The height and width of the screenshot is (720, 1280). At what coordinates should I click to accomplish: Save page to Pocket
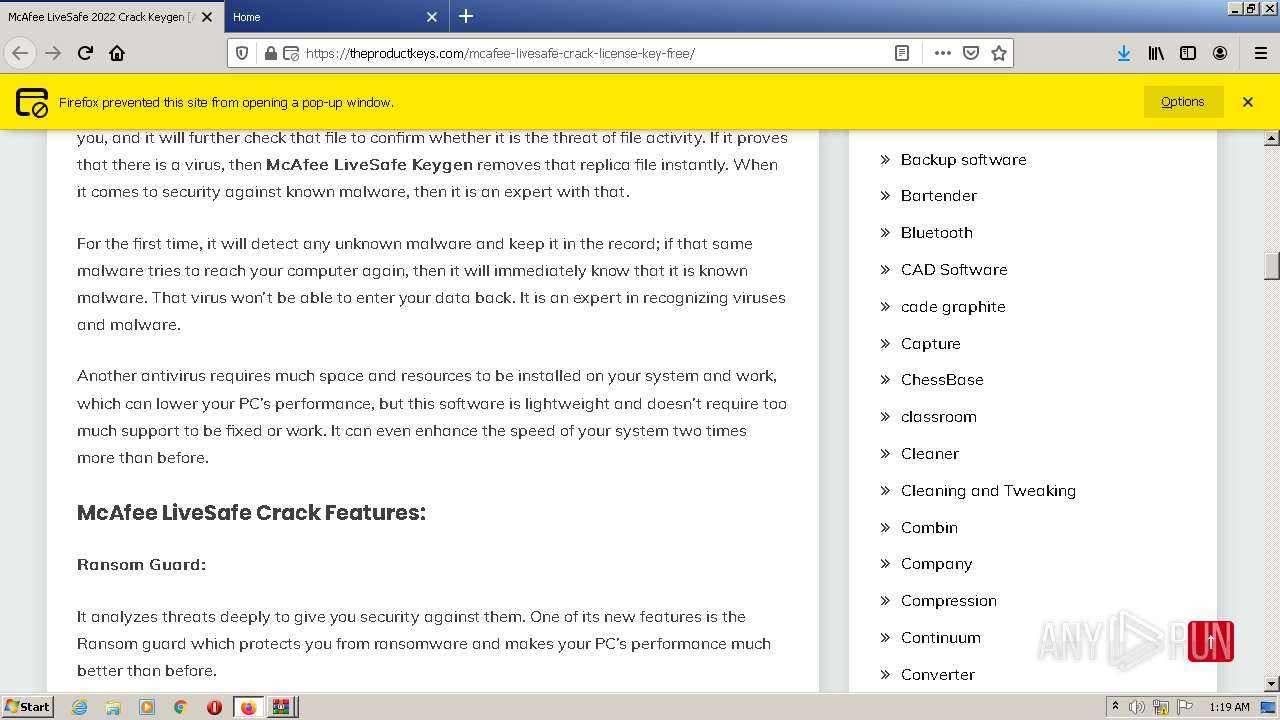(x=970, y=53)
